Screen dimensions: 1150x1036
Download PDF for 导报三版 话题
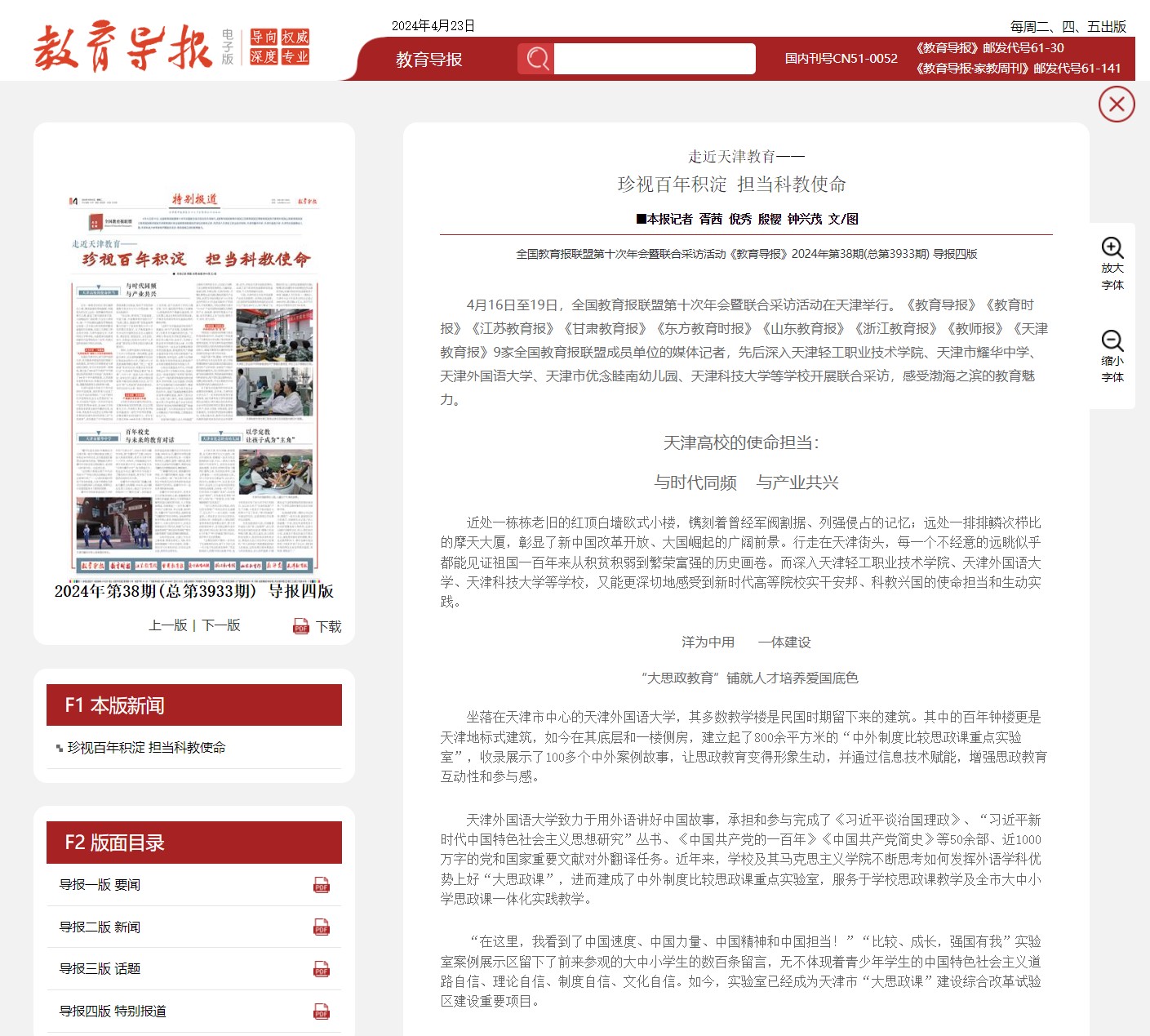(322, 969)
